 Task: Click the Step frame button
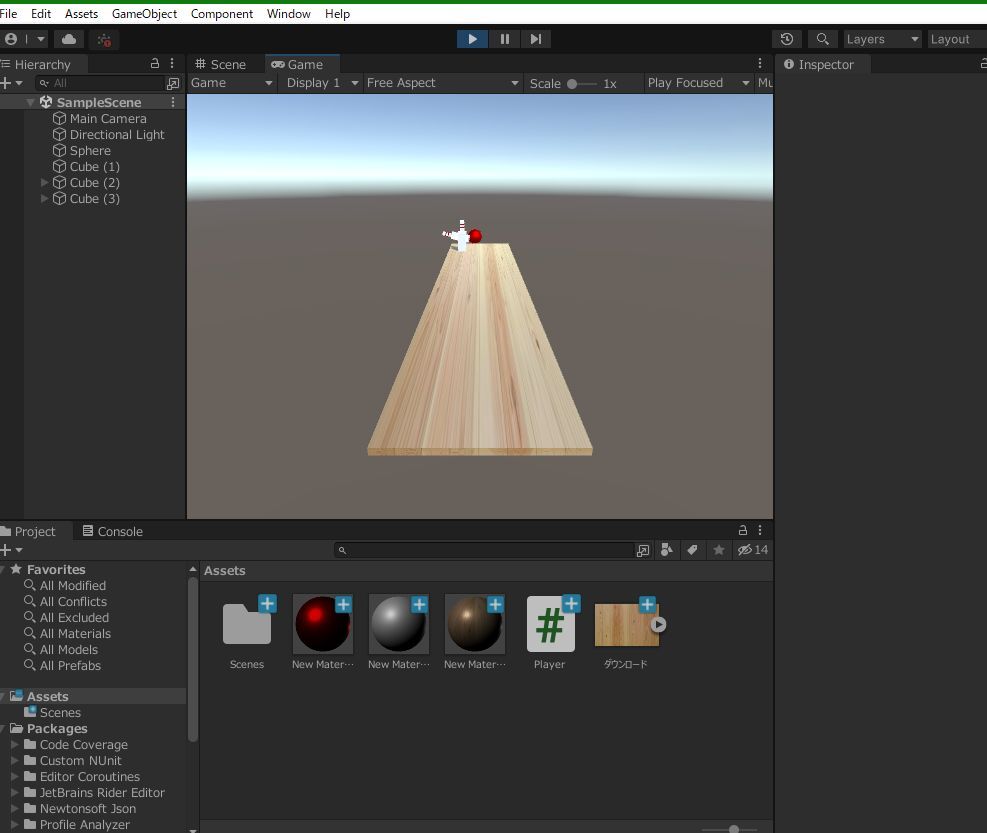click(536, 39)
